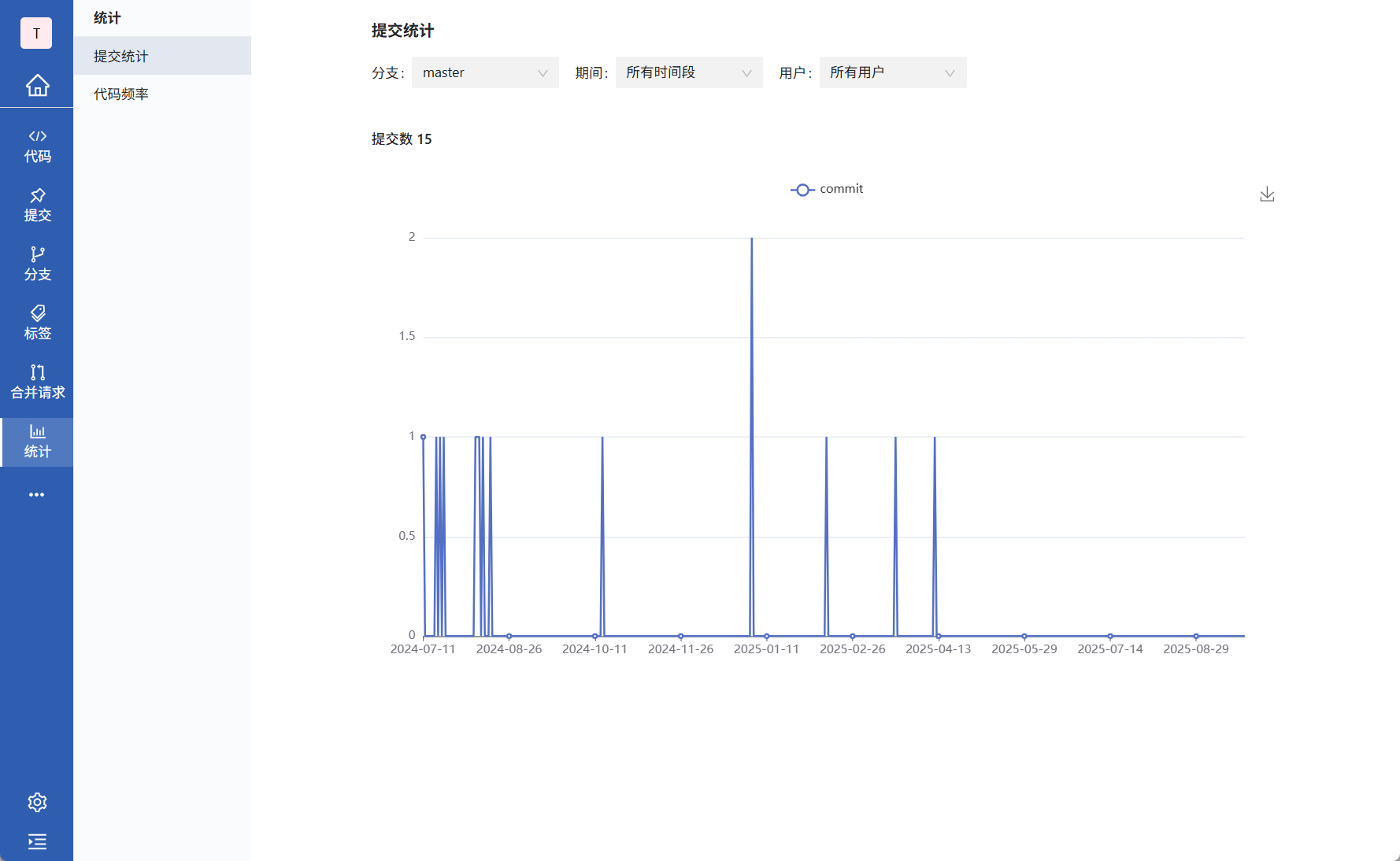This screenshot has height=861, width=1400.
Task: Click the 2024-11-26 x-axis label
Action: tap(680, 649)
